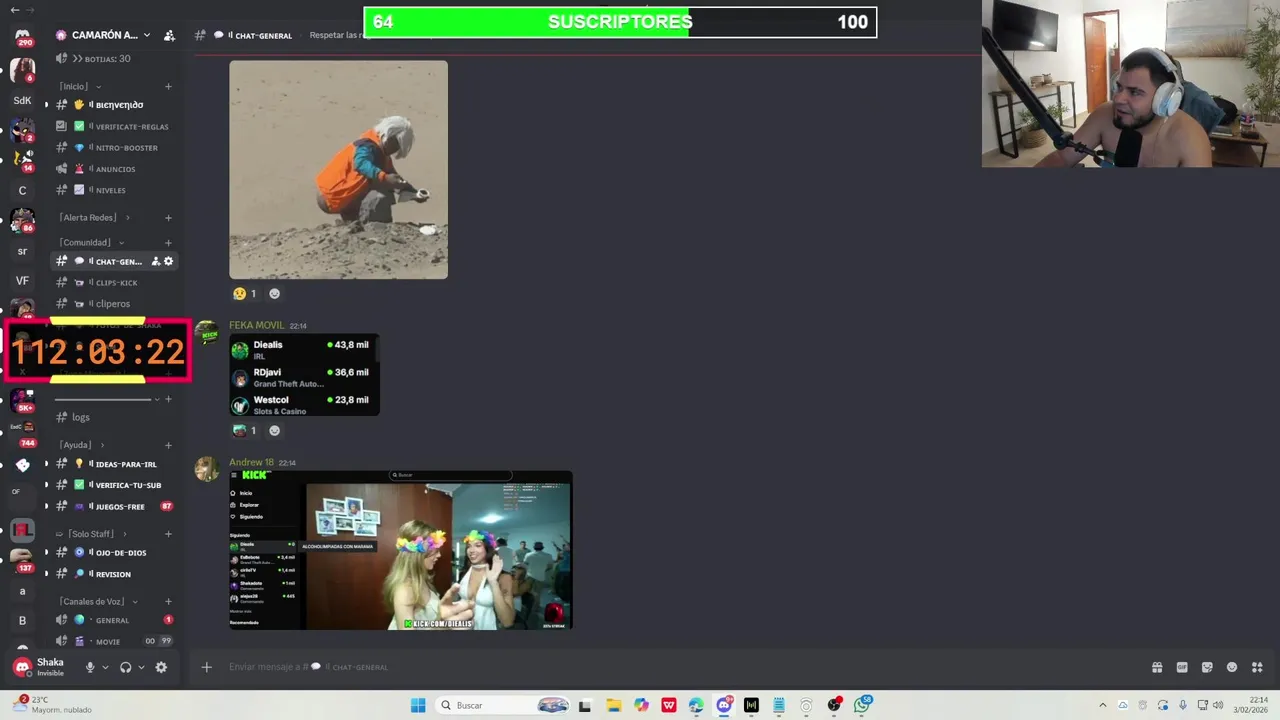
Task: Add channel to the Comunidad category
Action: (168, 243)
